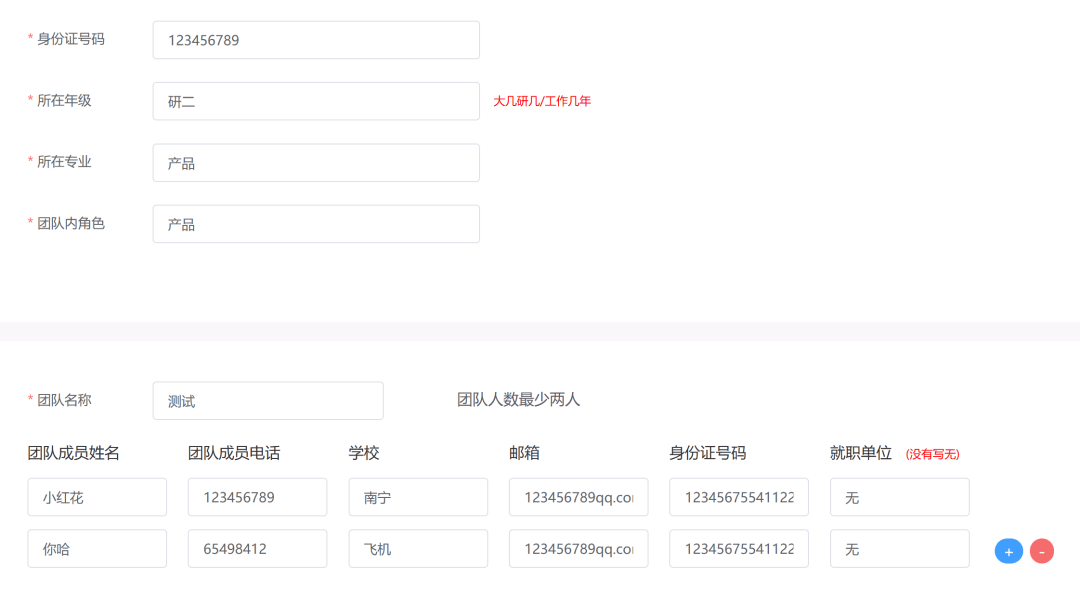This screenshot has width=1080, height=616.
Task: Focus the 就职单位 field in 你哈's row
Action: click(899, 549)
